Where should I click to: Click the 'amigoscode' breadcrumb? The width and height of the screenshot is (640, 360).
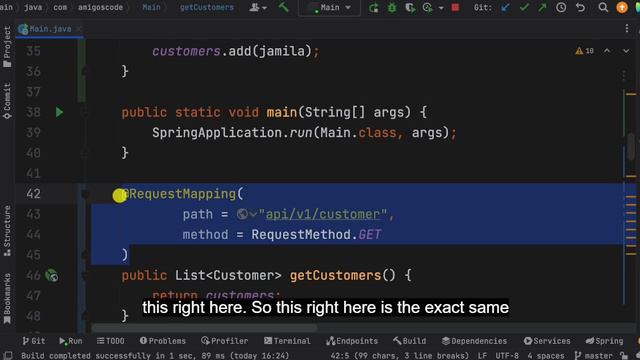[x=100, y=7]
